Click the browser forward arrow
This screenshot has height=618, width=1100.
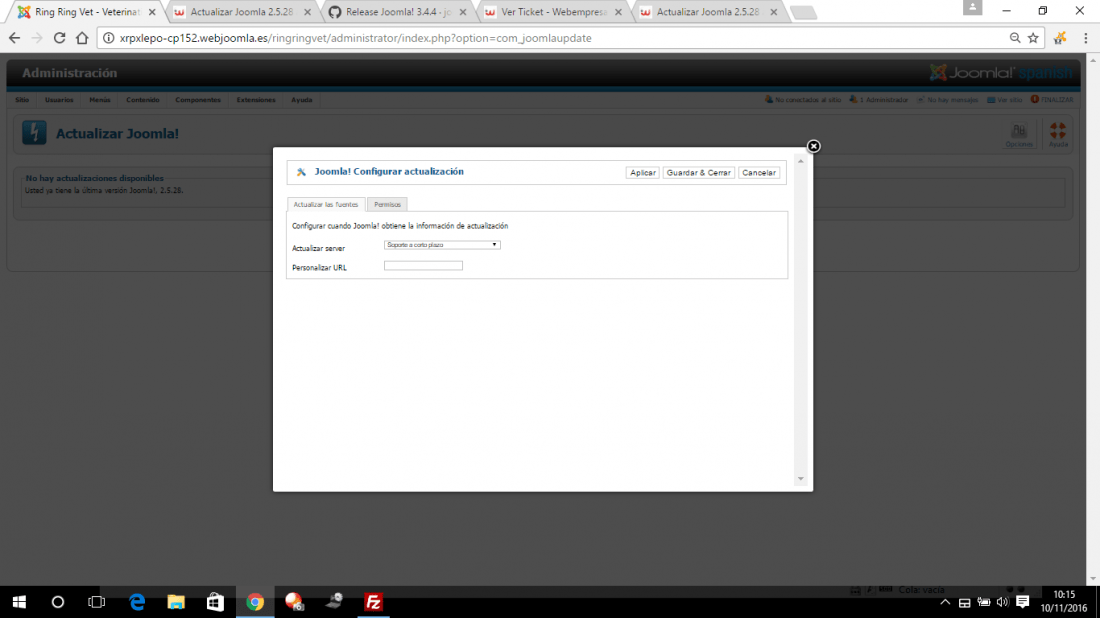[x=36, y=38]
